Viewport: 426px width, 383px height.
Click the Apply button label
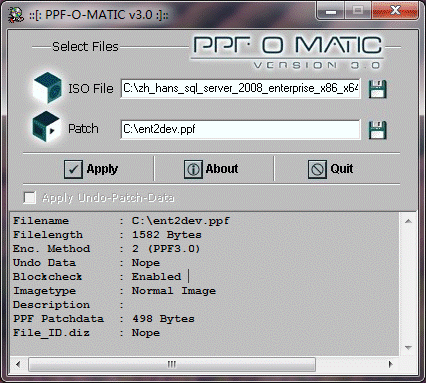(x=102, y=169)
